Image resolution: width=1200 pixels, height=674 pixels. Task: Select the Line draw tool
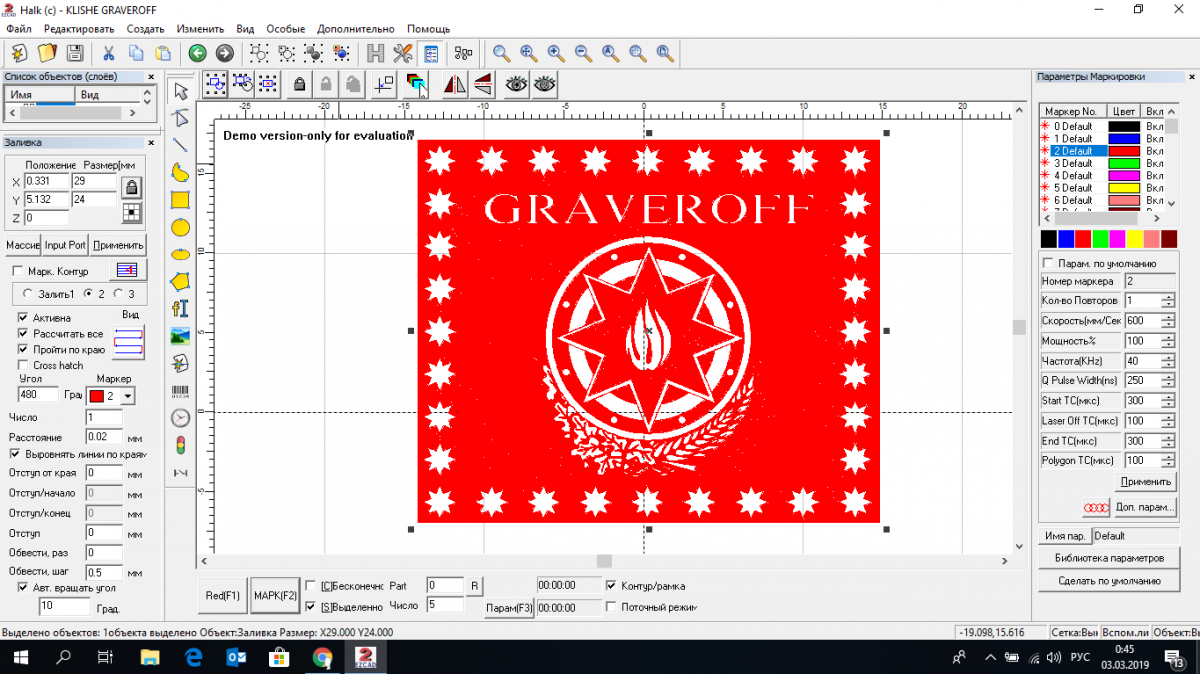tap(181, 146)
